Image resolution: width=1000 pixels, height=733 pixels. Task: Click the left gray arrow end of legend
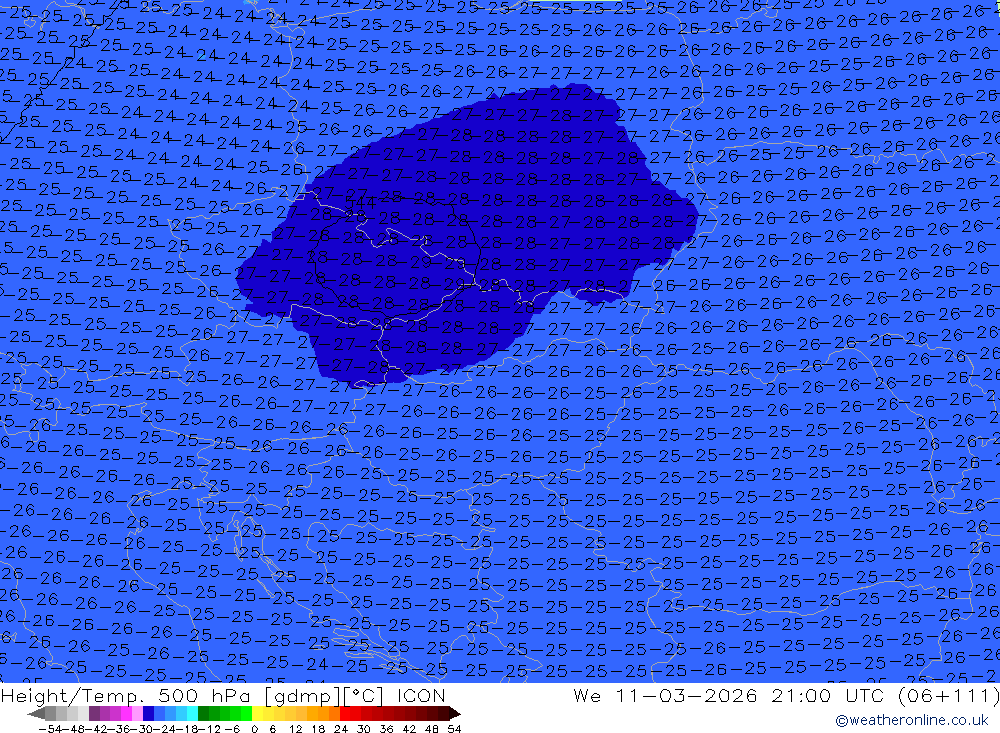(x=36, y=714)
